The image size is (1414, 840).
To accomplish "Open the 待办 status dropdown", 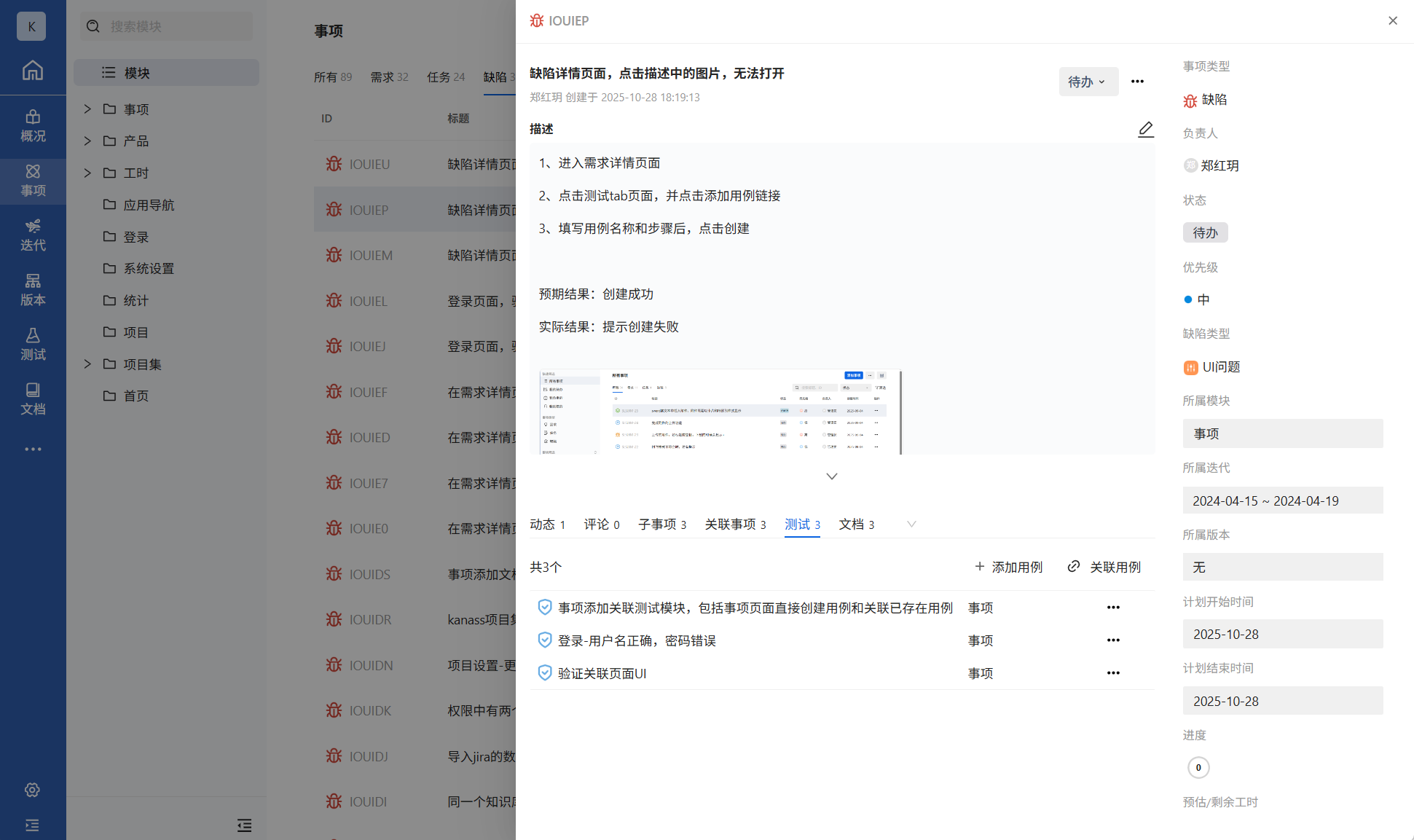I will pyautogui.click(x=1088, y=82).
